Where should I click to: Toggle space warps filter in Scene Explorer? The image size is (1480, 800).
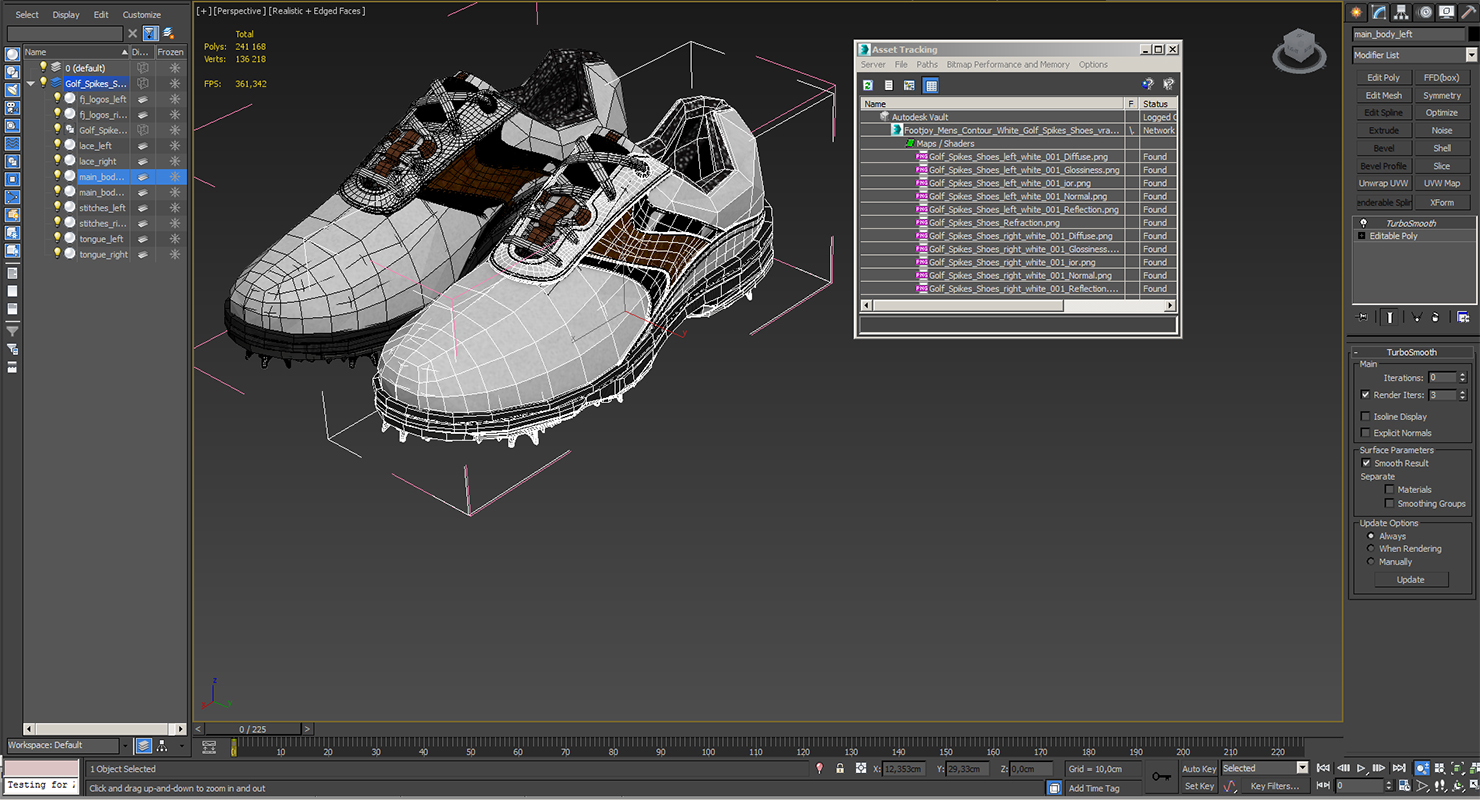tap(12, 144)
